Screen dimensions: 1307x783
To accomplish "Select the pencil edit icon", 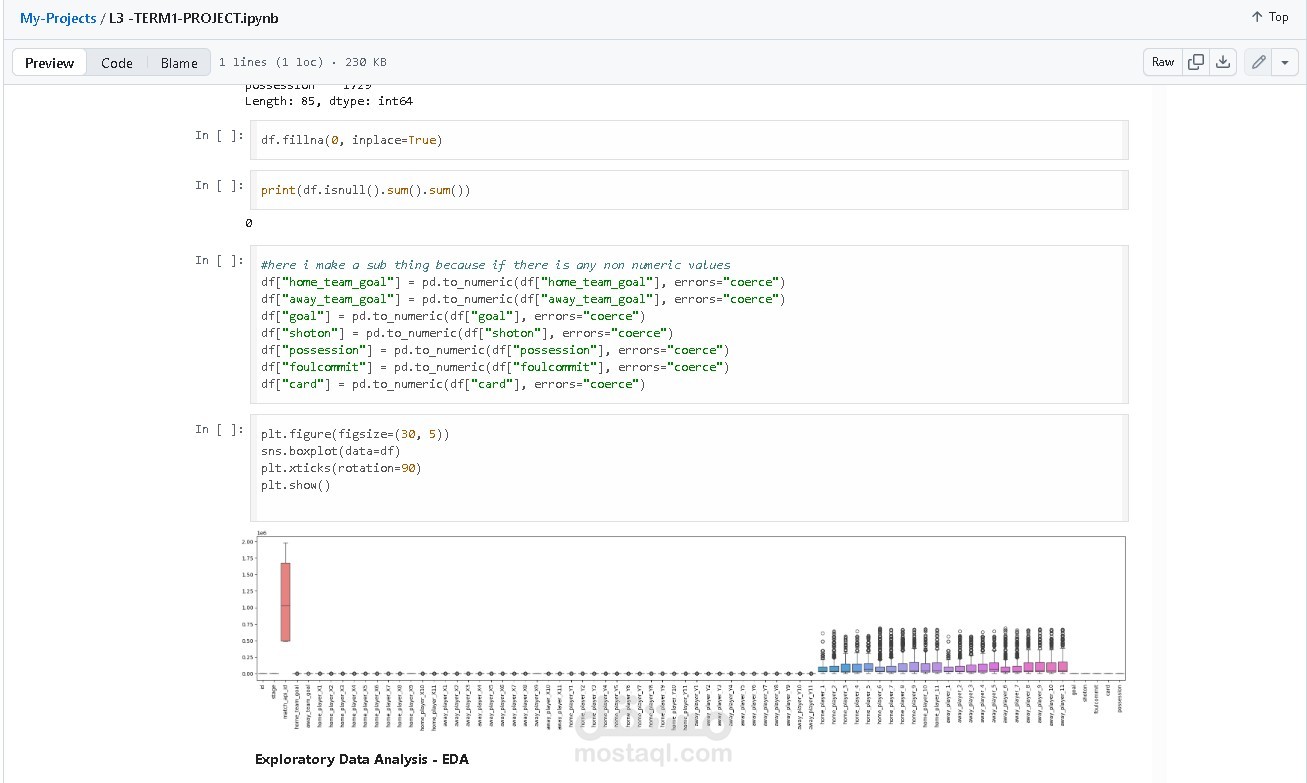I will (x=1258, y=61).
